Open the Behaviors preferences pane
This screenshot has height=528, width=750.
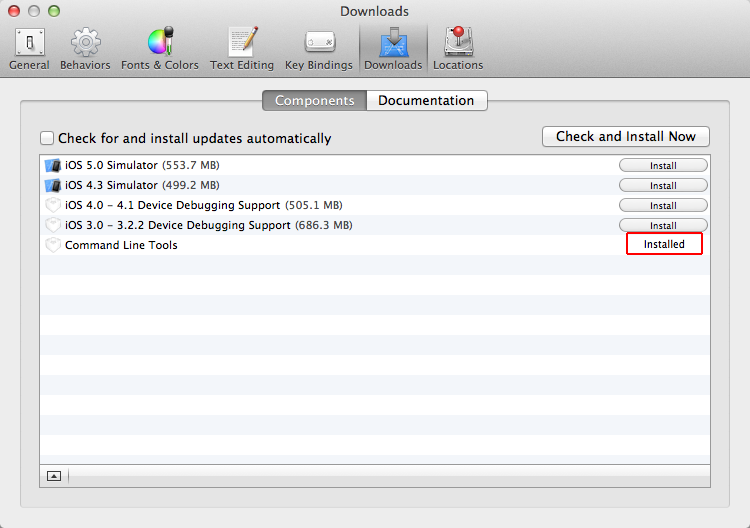(x=85, y=49)
